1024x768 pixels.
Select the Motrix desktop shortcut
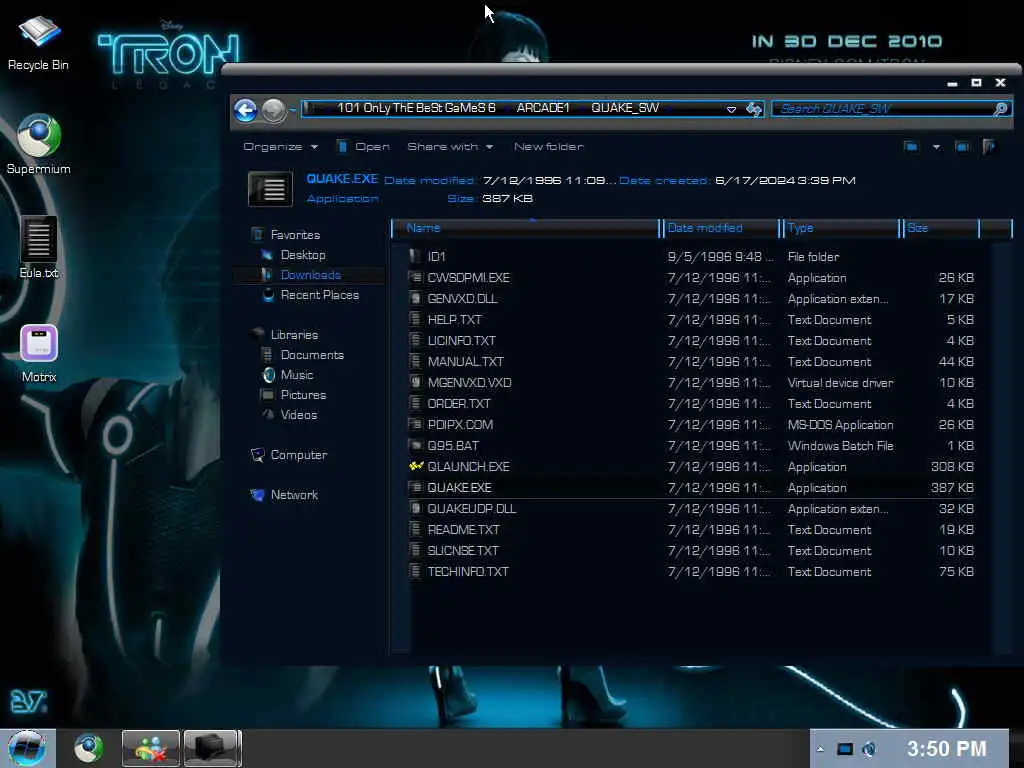tap(39, 353)
